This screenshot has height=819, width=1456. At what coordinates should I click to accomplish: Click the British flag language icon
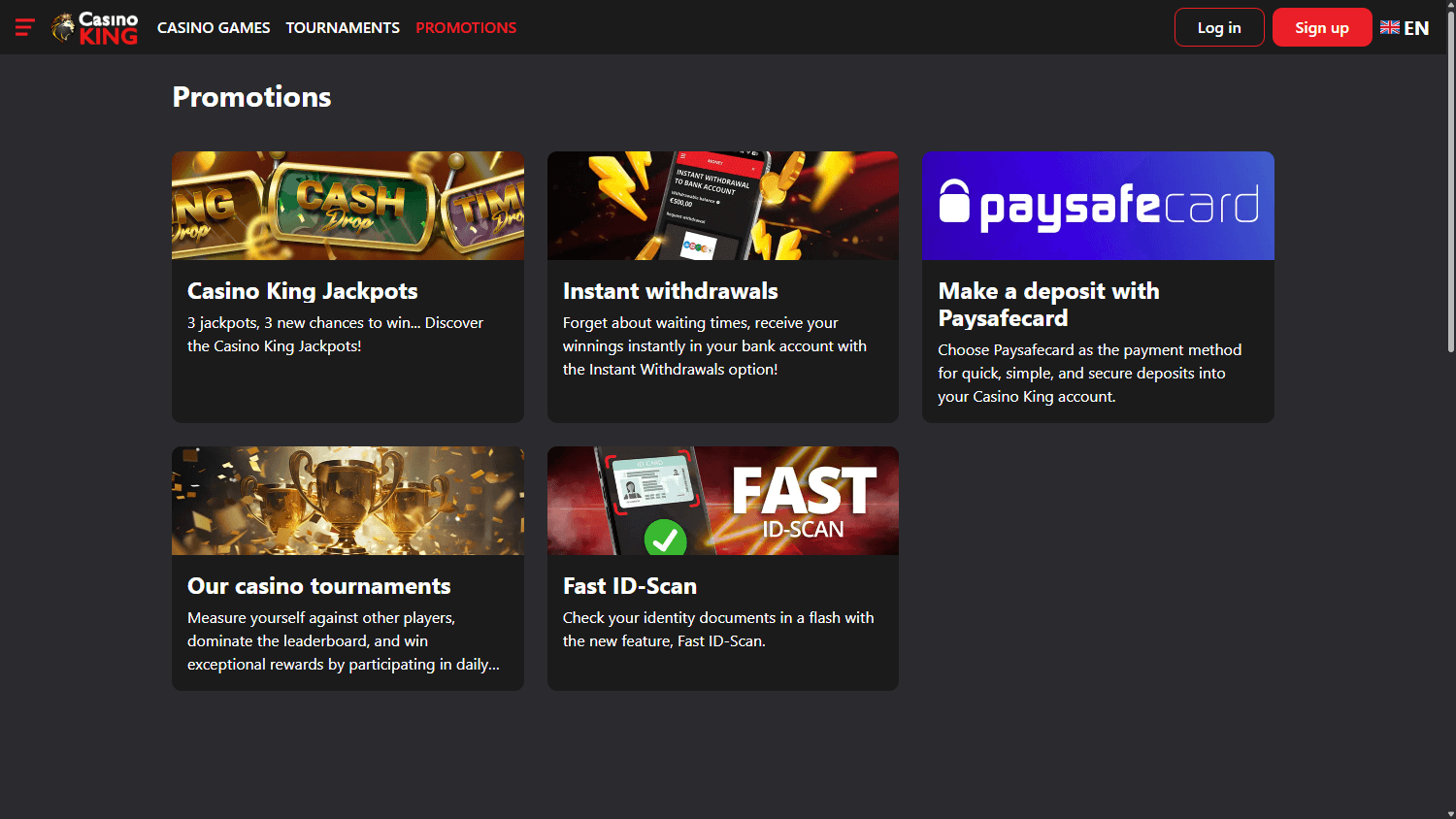(x=1390, y=27)
